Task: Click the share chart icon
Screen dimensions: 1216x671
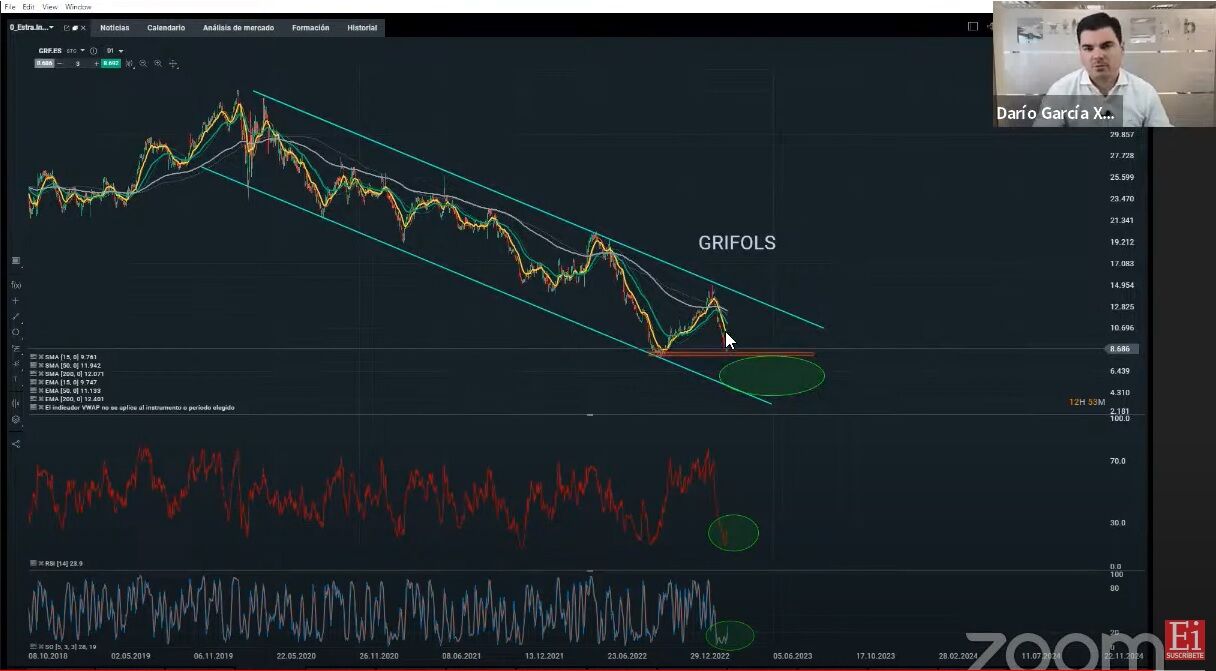Action: click(15, 443)
